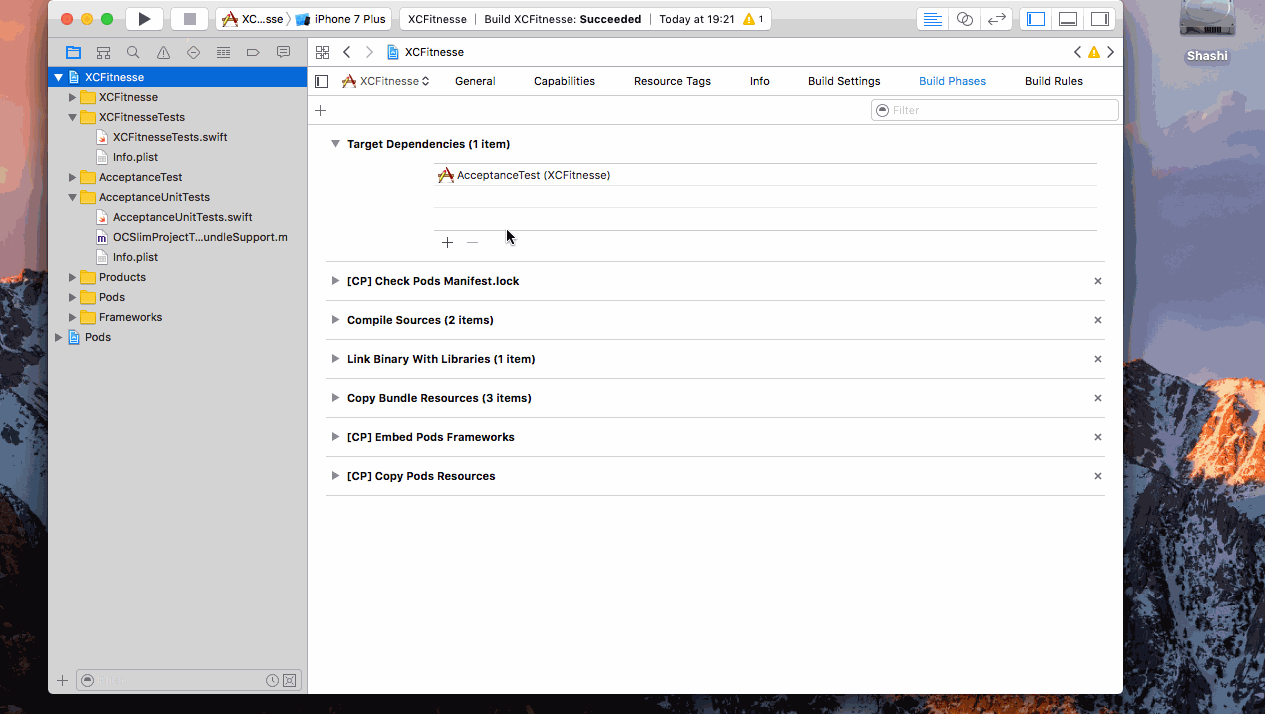Image resolution: width=1265 pixels, height=714 pixels.
Task: Toggle the Navigator panel visibility
Action: [x=1036, y=19]
